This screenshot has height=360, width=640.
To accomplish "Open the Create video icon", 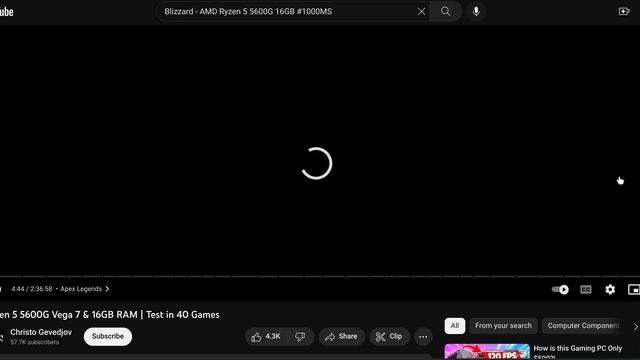I will [624, 11].
